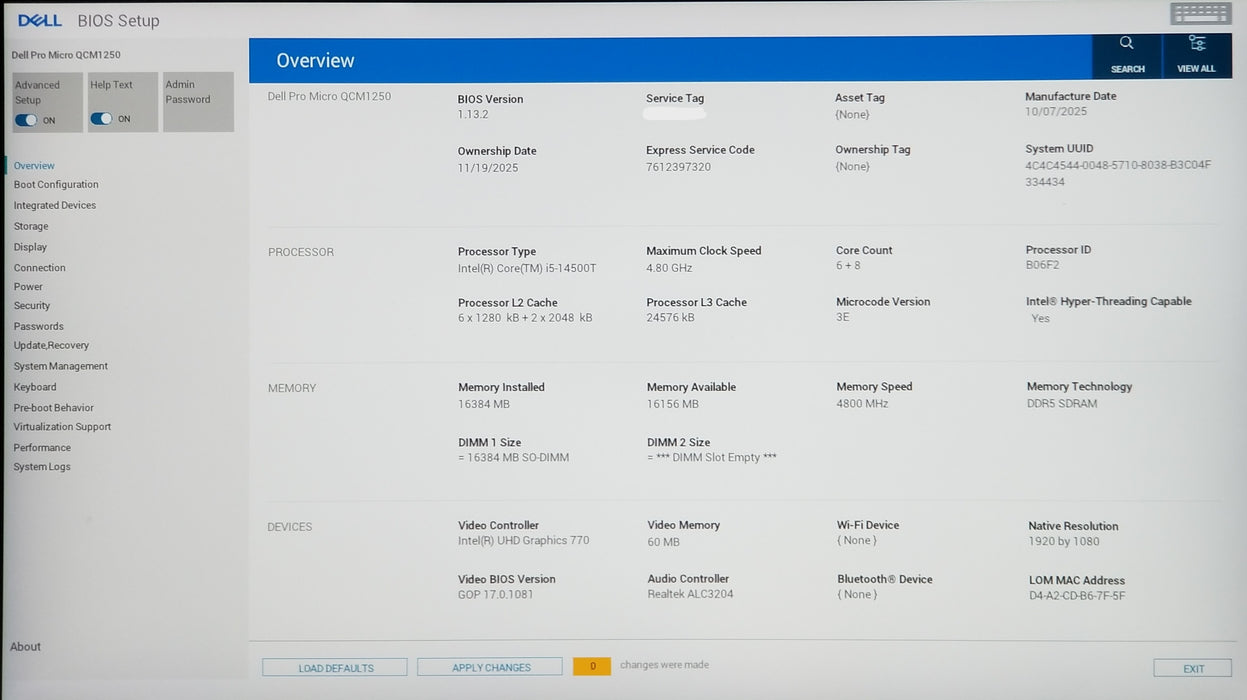1247x700 pixels.
Task: Open System Management section
Action: point(60,367)
